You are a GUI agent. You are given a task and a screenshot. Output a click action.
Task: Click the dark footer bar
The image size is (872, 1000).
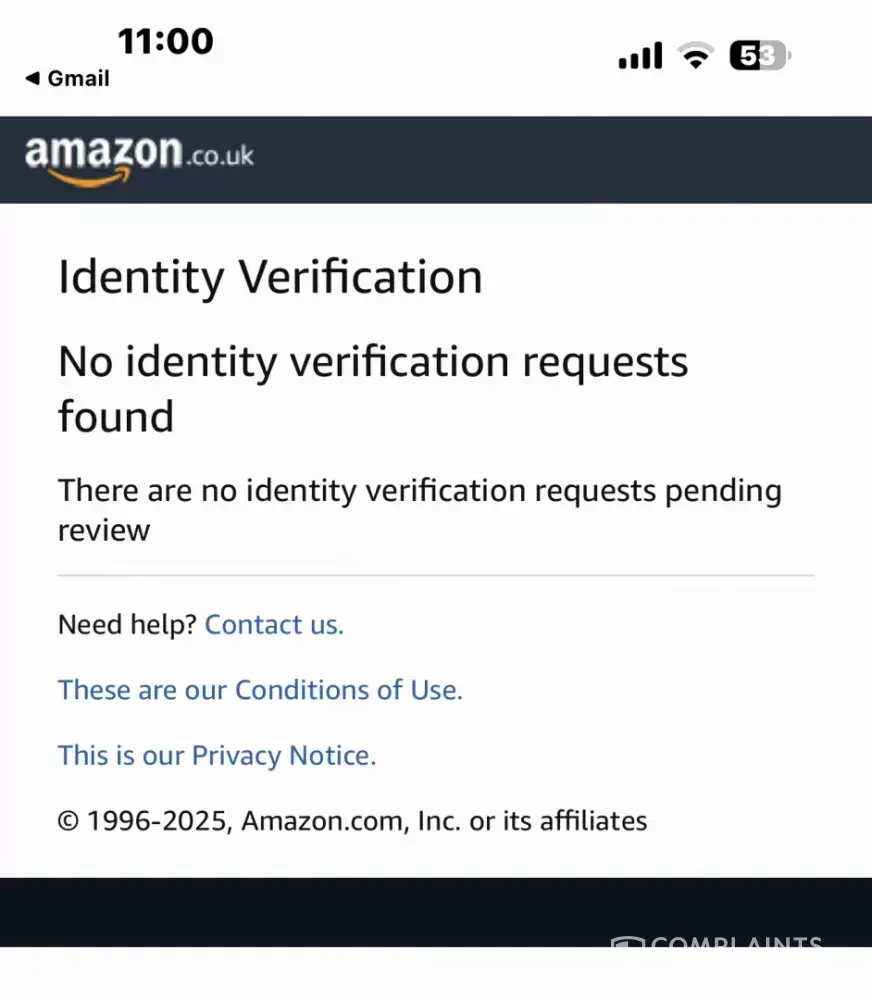[x=300, y=912]
